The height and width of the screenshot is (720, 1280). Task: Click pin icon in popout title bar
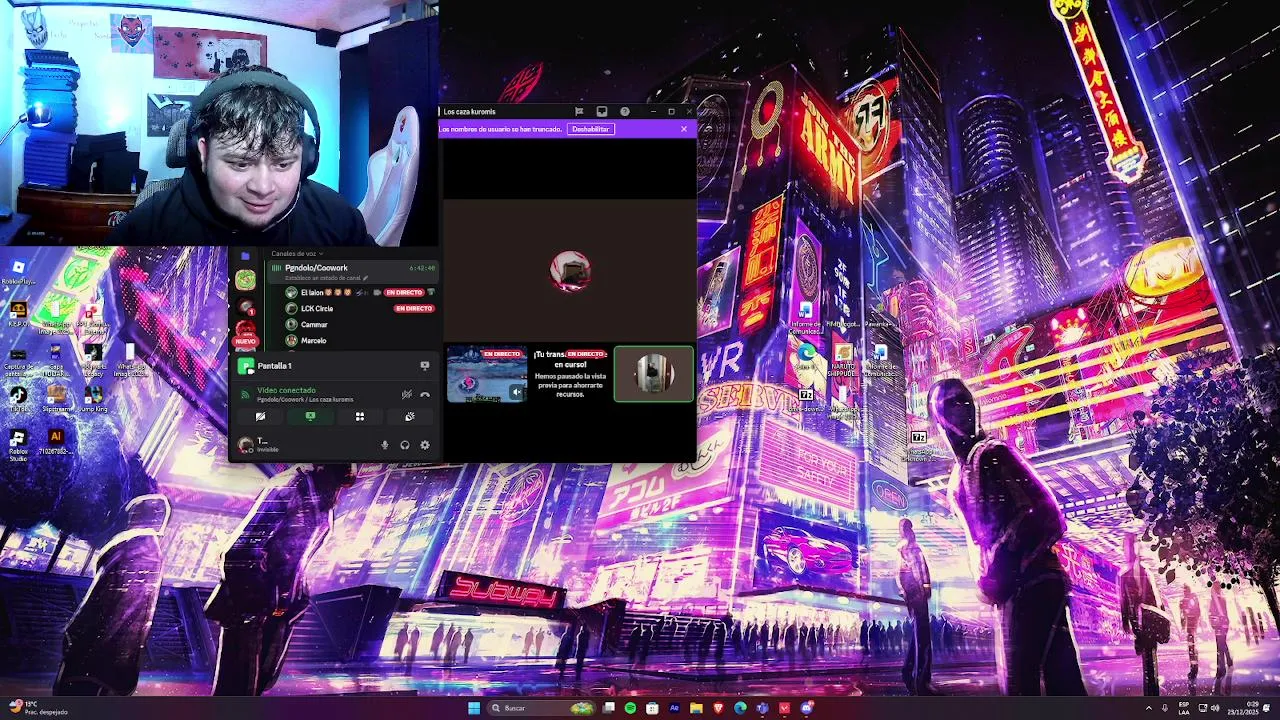click(579, 111)
